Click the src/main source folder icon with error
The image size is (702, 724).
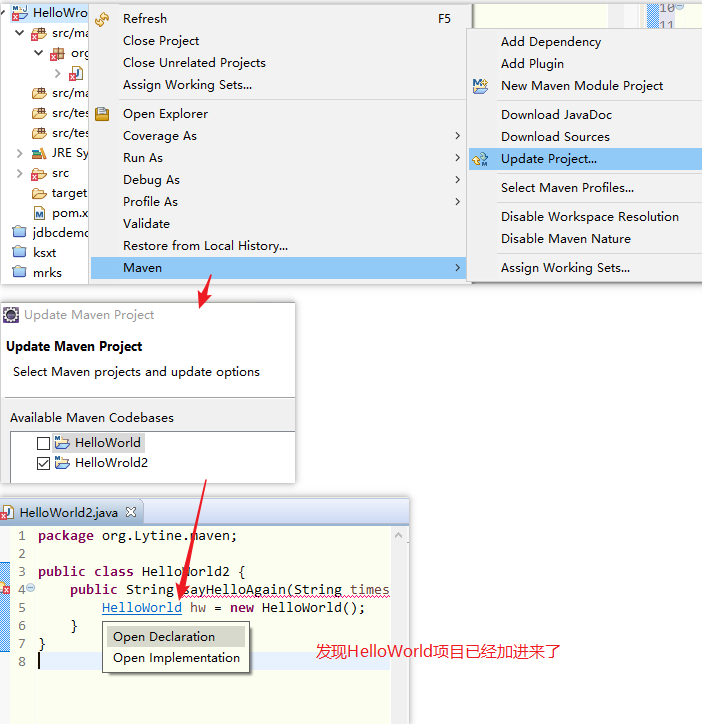point(39,34)
